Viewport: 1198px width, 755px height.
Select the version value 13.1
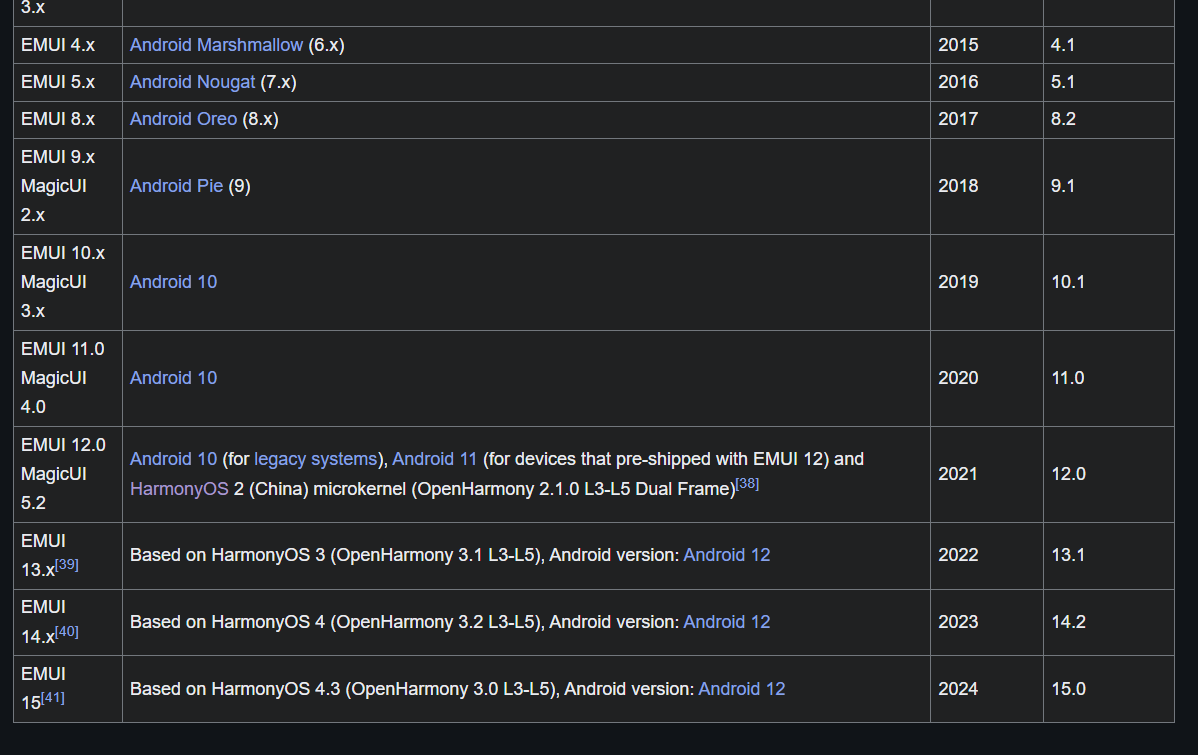(1068, 556)
